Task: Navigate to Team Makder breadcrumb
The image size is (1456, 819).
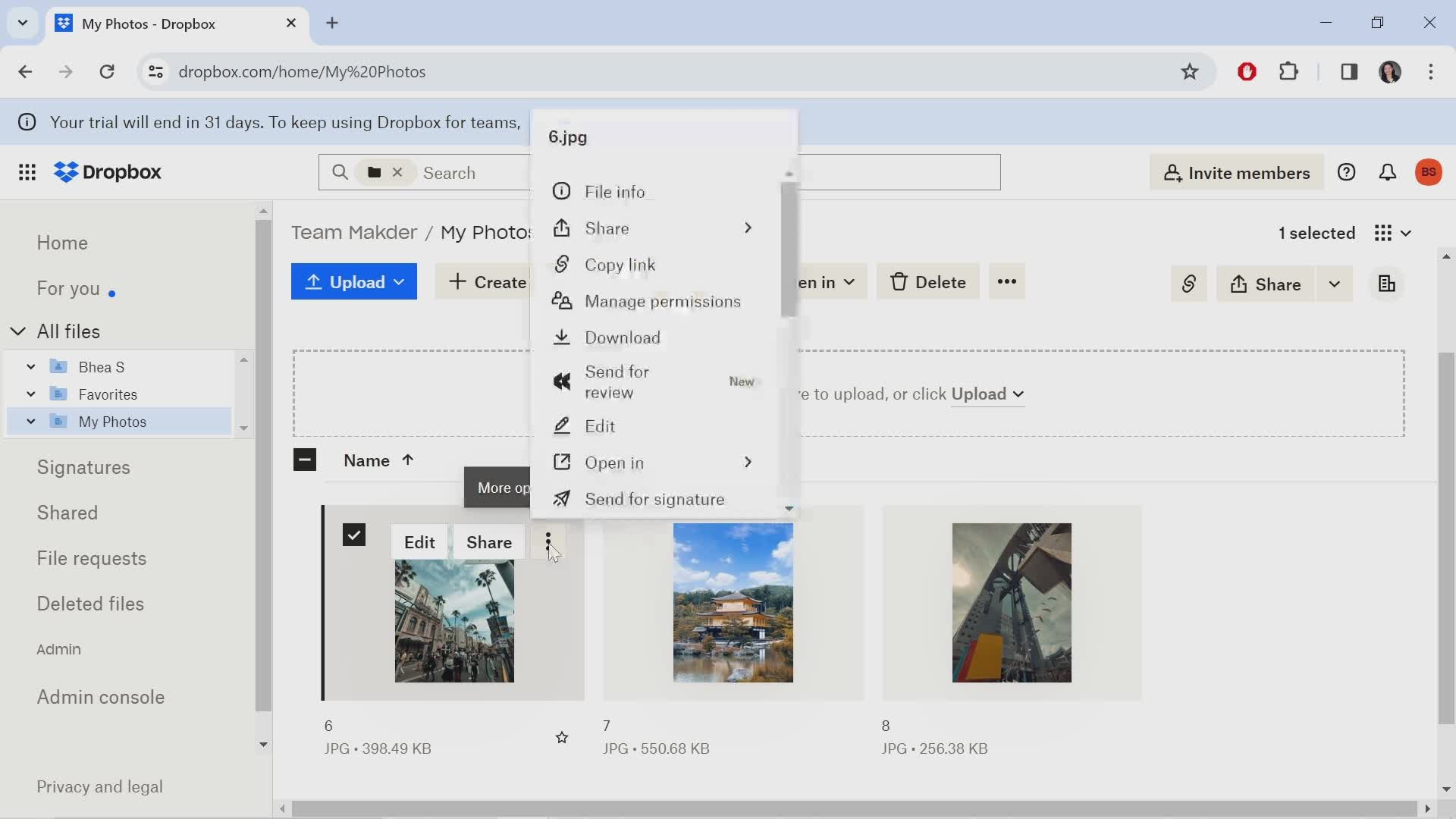Action: coord(354,233)
